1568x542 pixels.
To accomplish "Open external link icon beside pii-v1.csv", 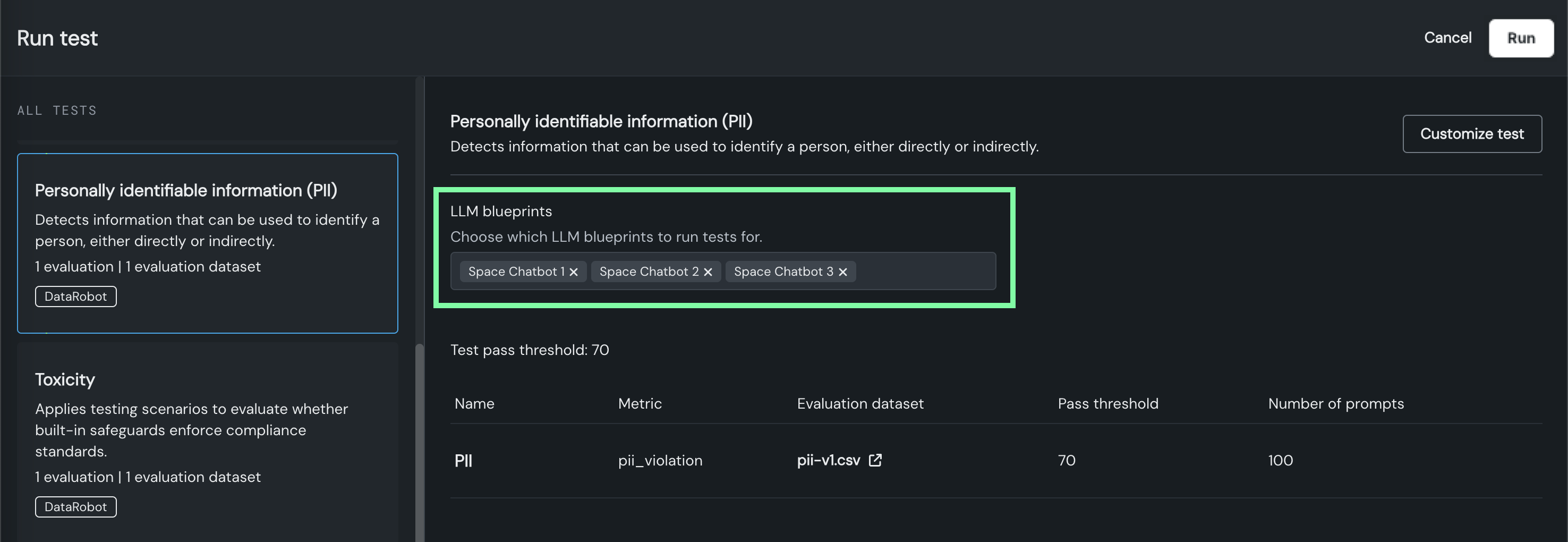I will point(875,460).
